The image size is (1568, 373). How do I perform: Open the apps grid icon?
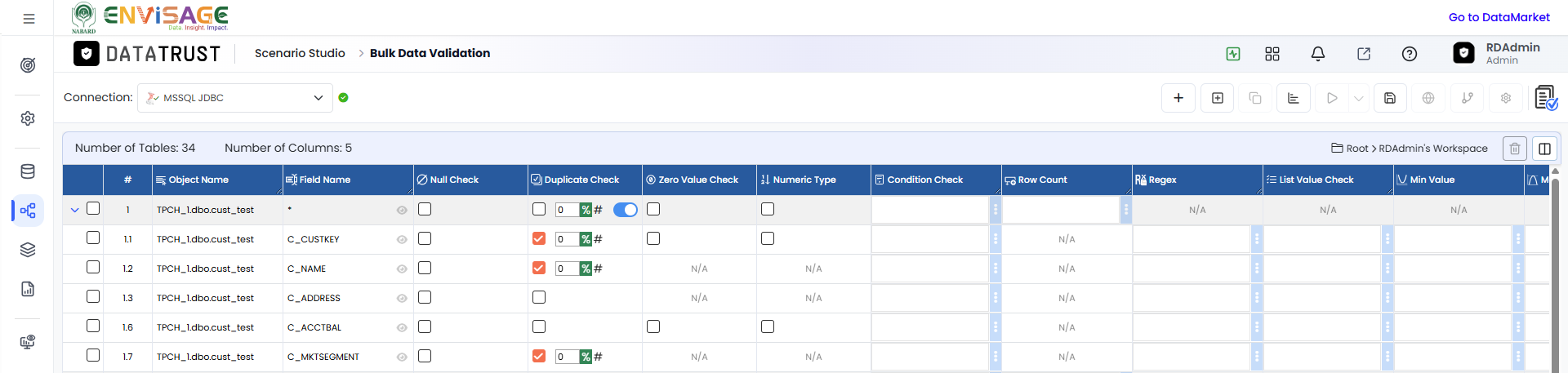coord(1272,54)
